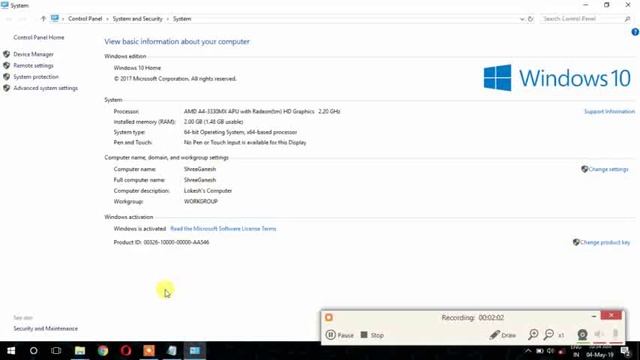This screenshot has width=640, height=360.
Task: Open Security and Maintenance link
Action: (45, 329)
